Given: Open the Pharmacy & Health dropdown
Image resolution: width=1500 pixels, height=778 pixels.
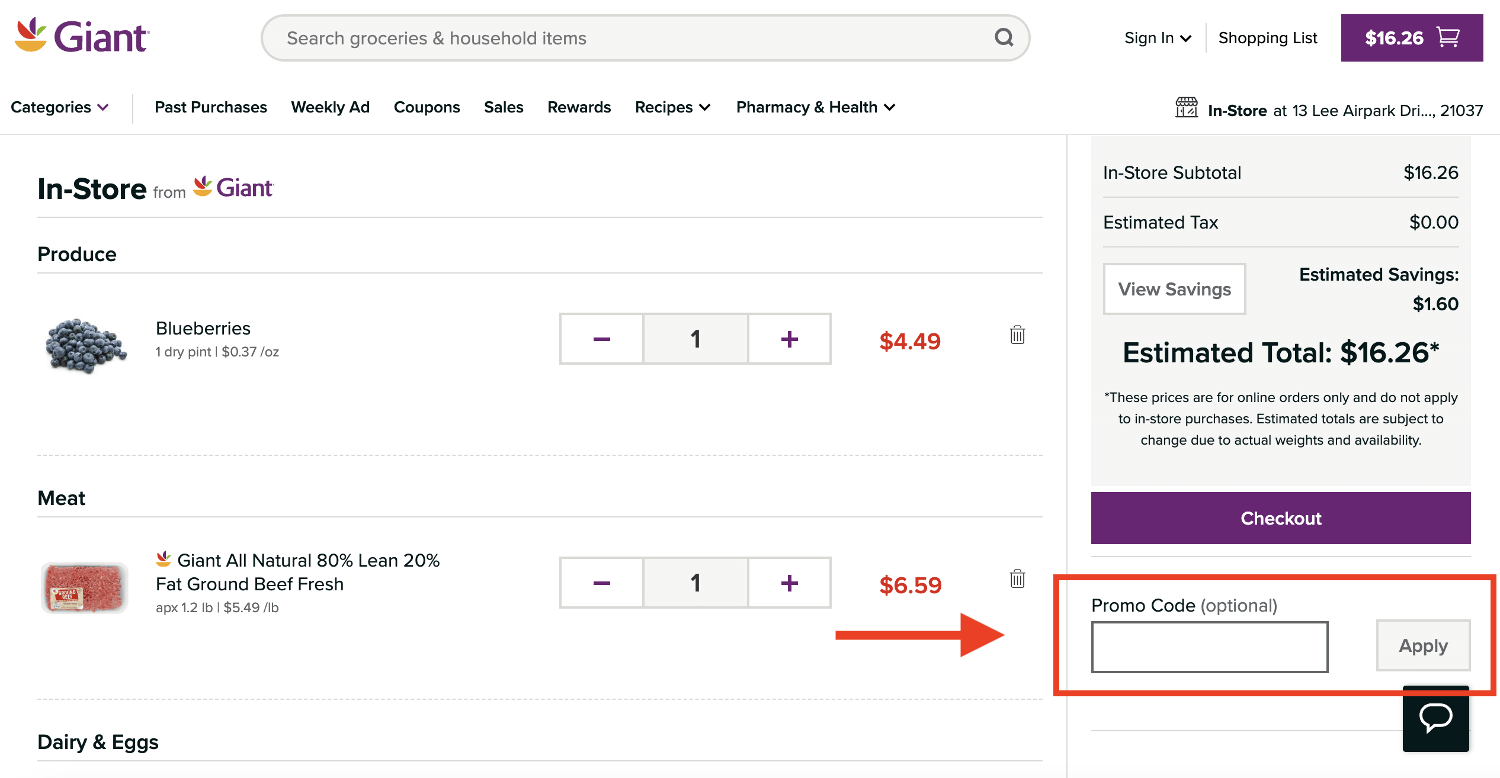Looking at the screenshot, I should tap(814, 107).
